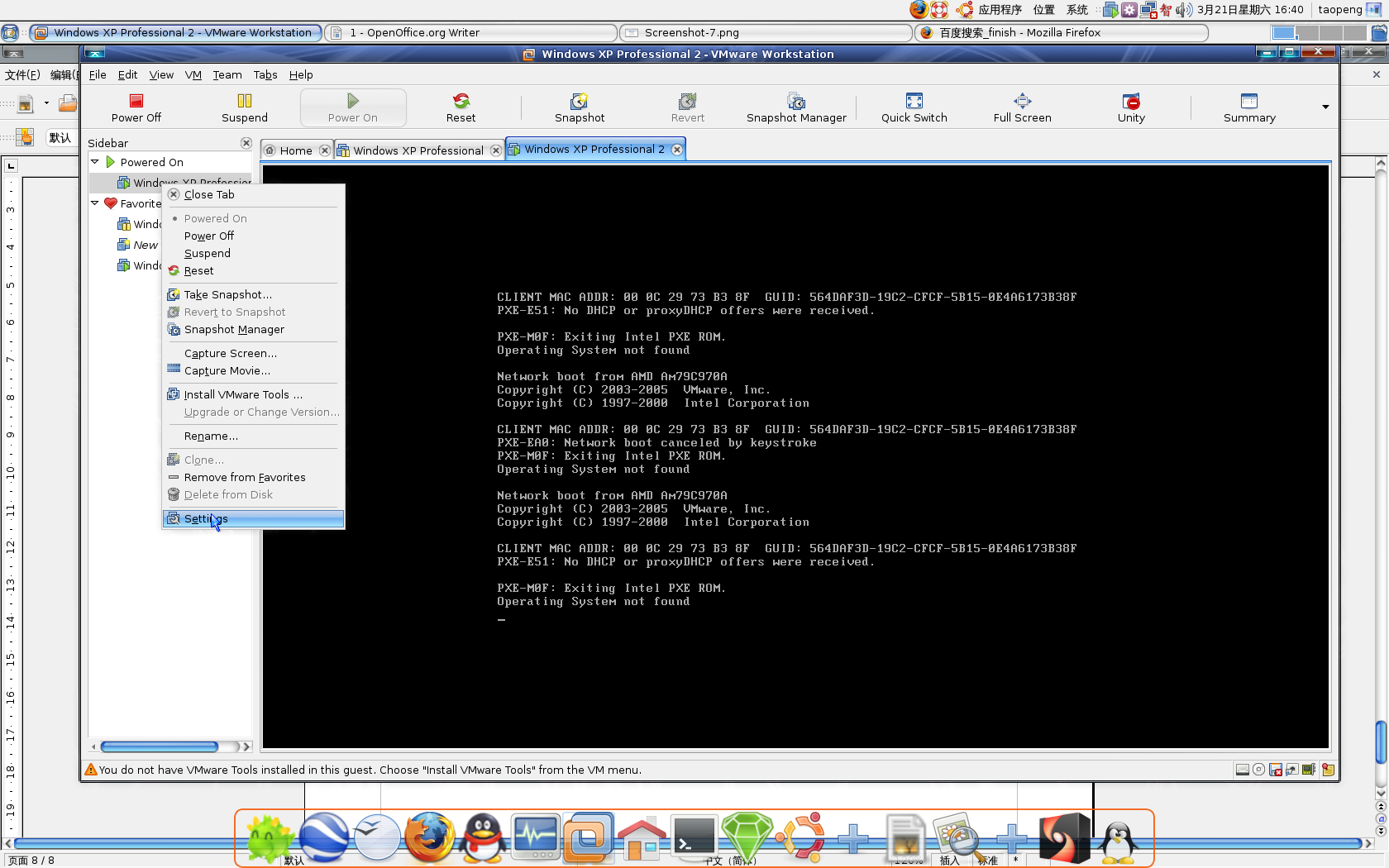1389x868 pixels.
Task: Open the Home folder dock icon
Action: [642, 838]
